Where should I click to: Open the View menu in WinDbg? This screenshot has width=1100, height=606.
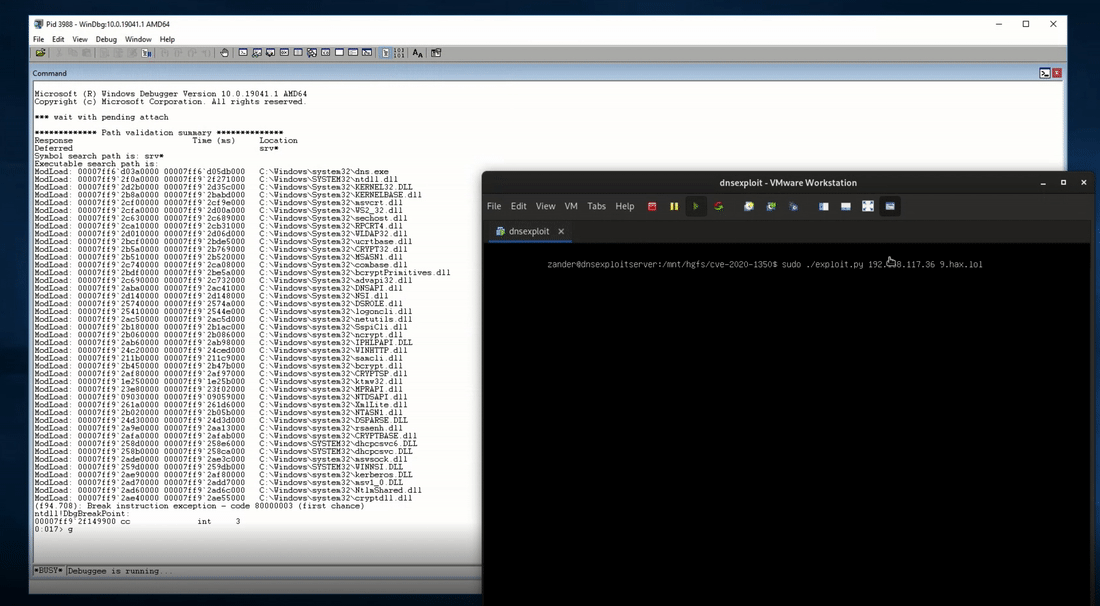80,39
